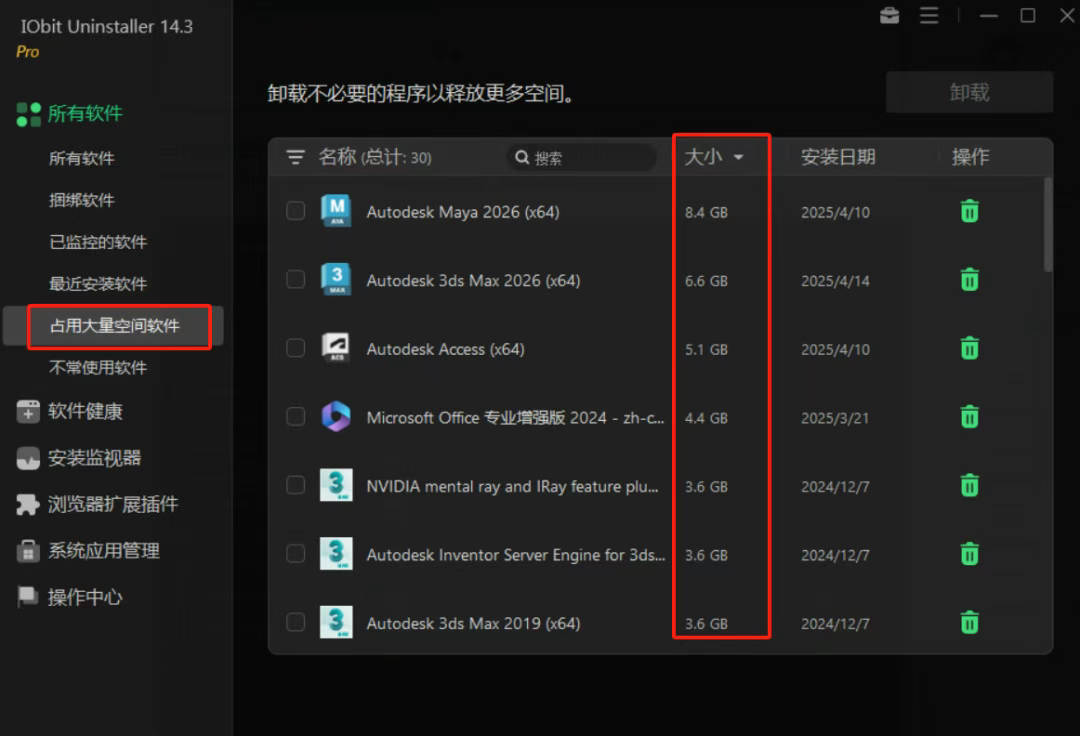This screenshot has height=736, width=1080.
Task: Click trash icon for Autodesk 3ds Max 2019
Action: point(969,623)
